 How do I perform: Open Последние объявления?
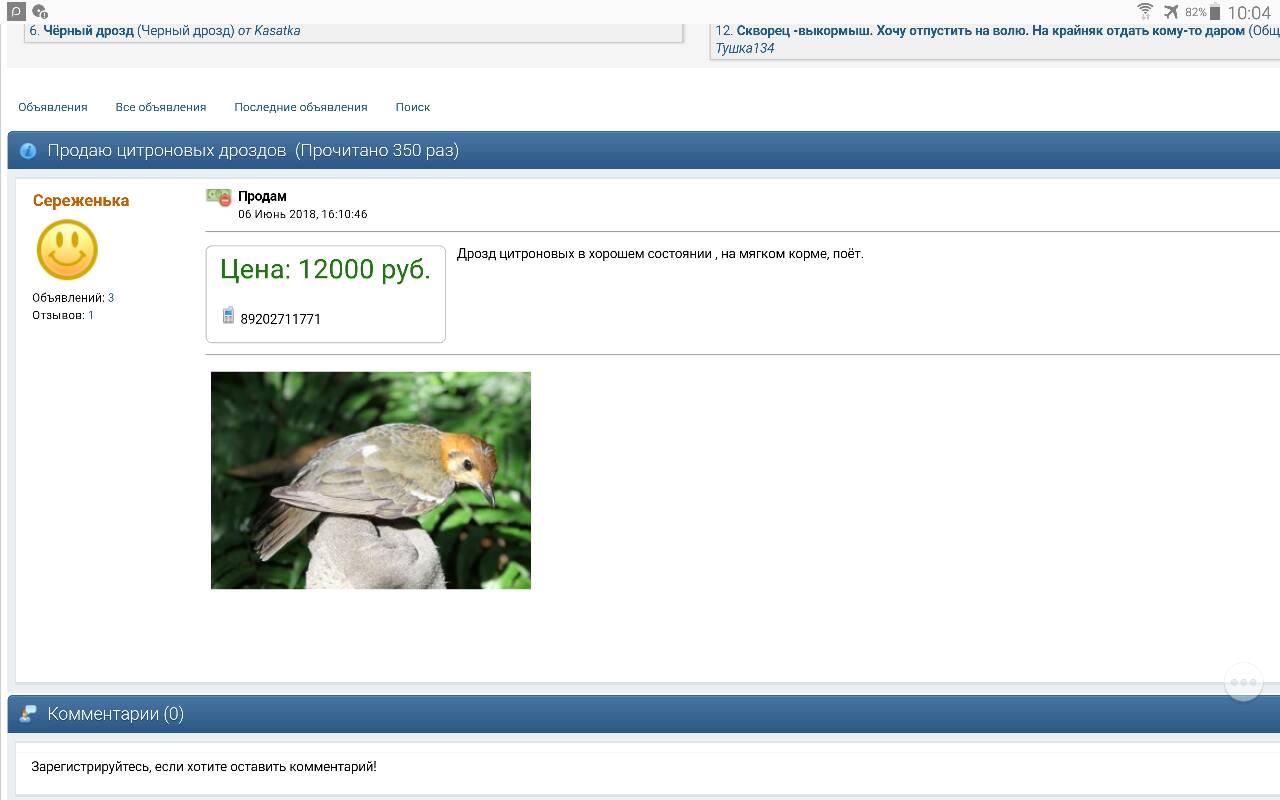(300, 107)
